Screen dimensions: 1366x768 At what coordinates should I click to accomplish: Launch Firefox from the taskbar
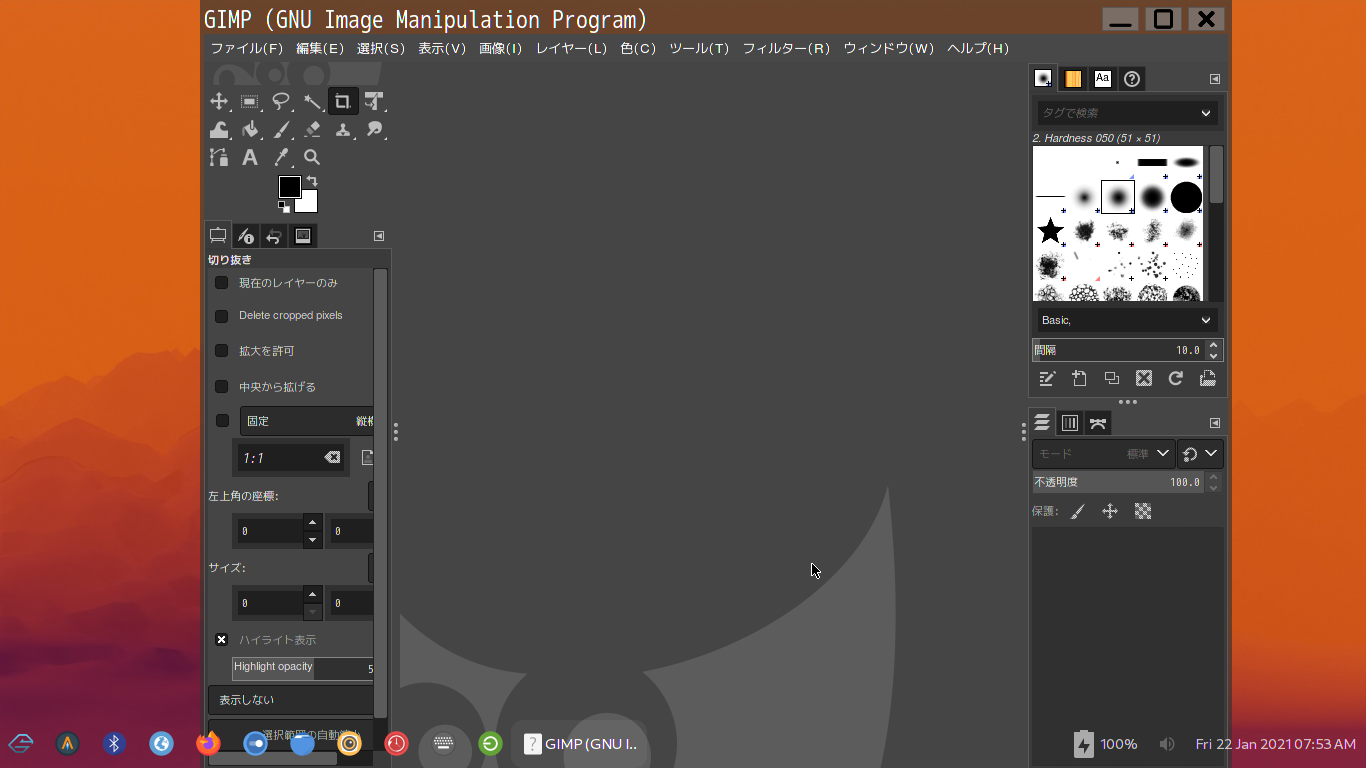208,743
